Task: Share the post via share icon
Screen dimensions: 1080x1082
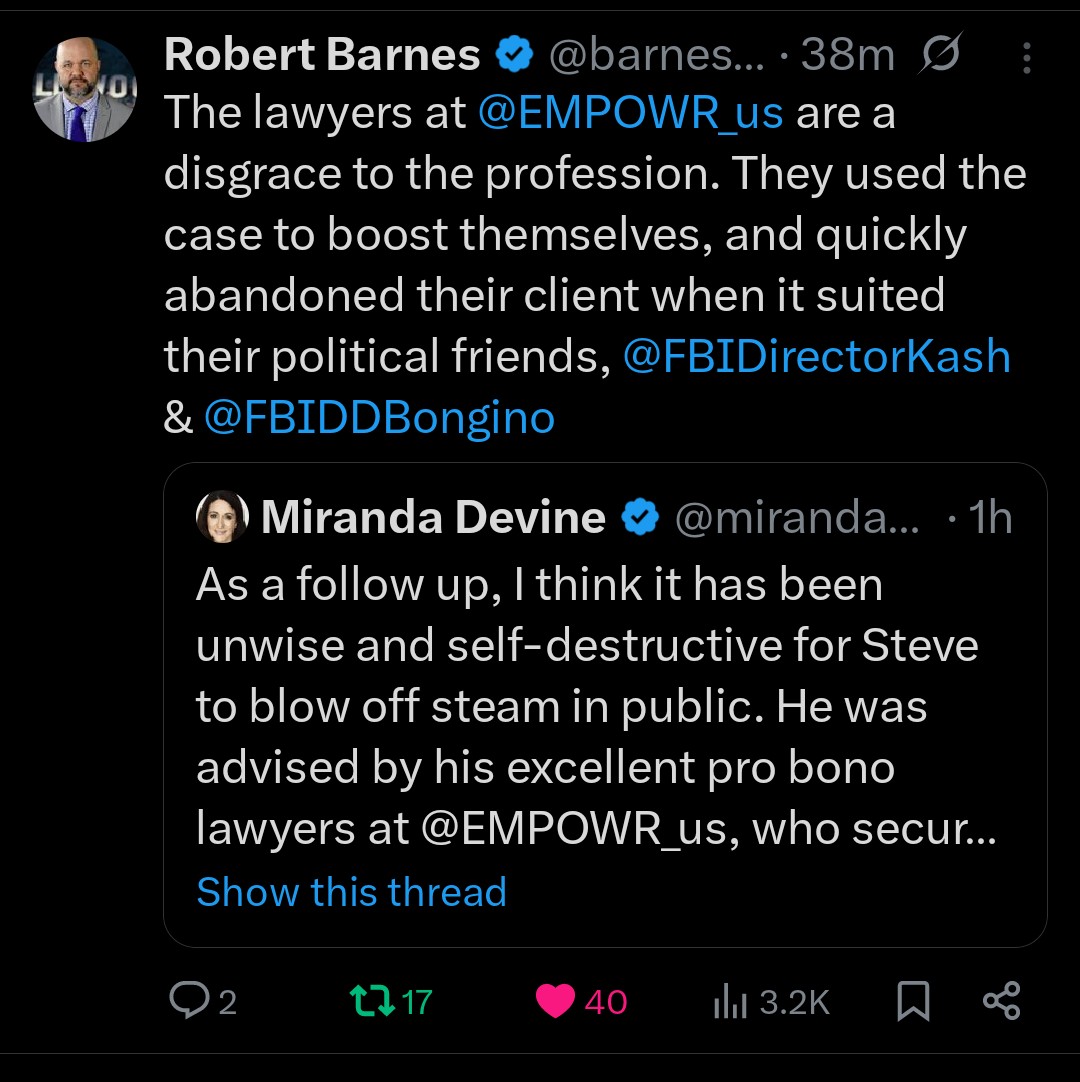Action: 1001,1001
